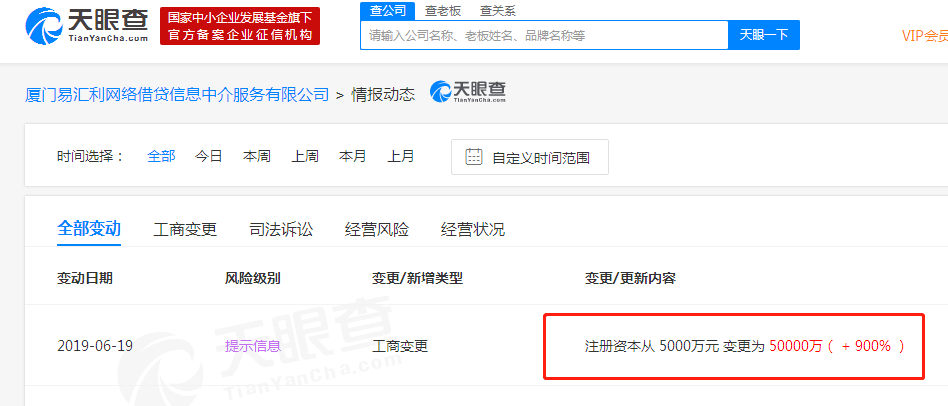Click the small TianYanCha logo beside breadcrumb
The image size is (948, 406).
[468, 92]
